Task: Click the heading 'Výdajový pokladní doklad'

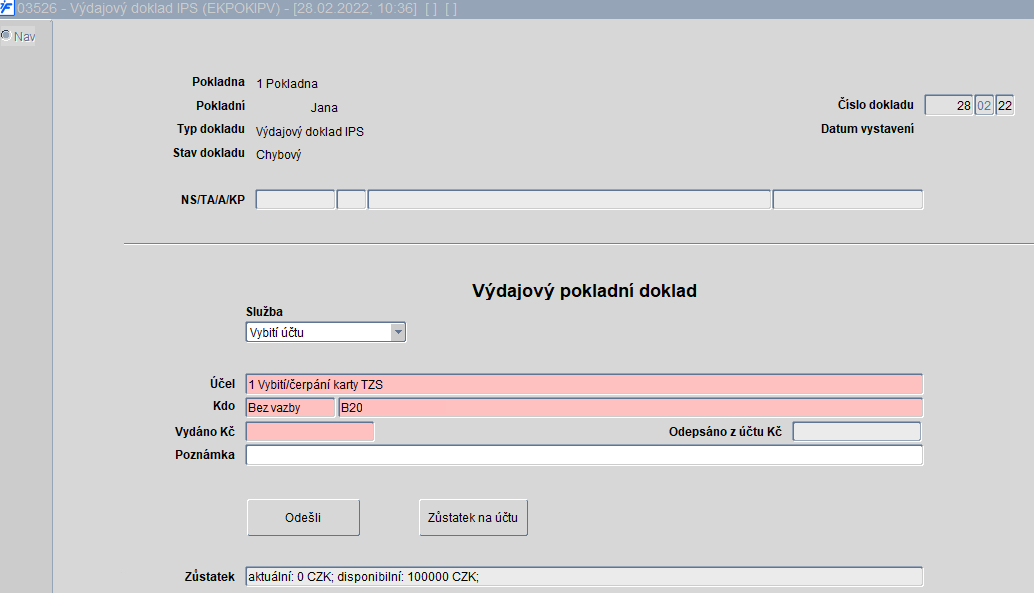Action: coord(584,291)
